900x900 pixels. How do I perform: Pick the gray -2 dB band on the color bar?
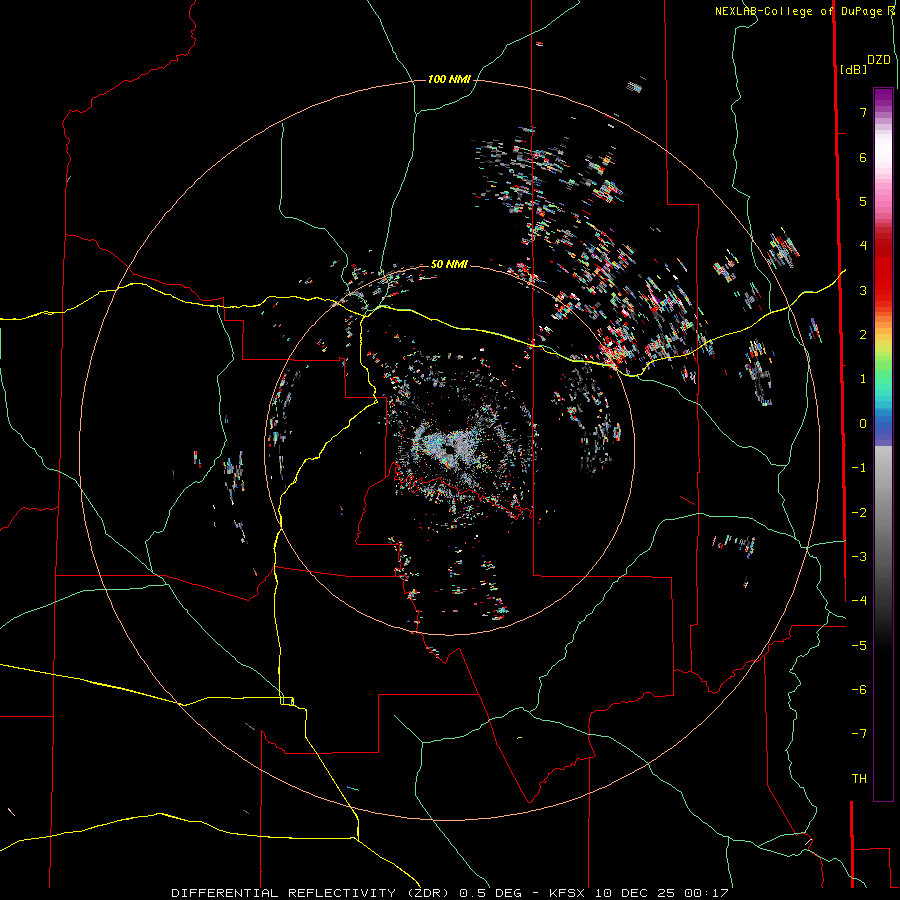point(883,512)
